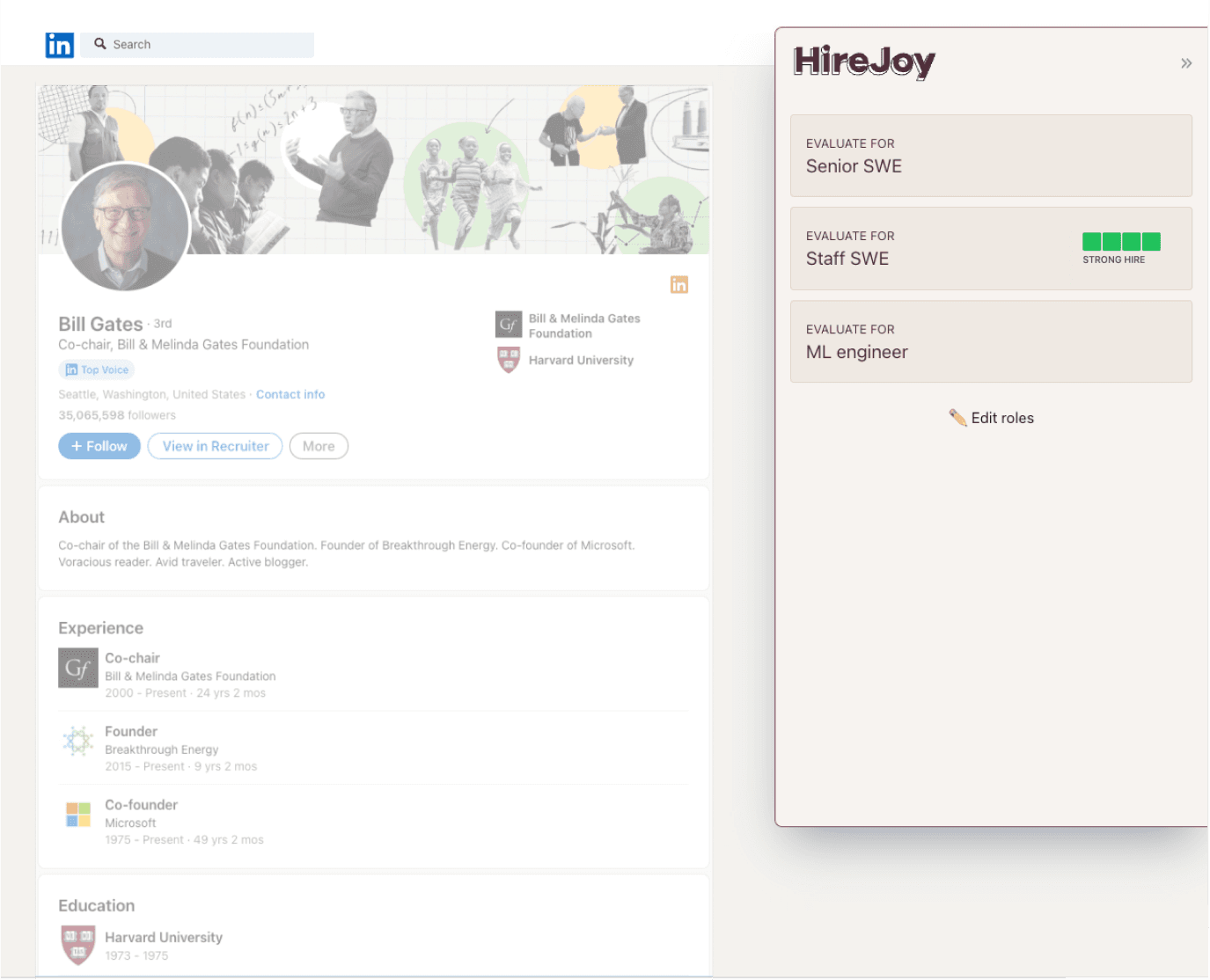Click the About section heading
Viewport: 1210px width, 980px height.
tap(81, 518)
